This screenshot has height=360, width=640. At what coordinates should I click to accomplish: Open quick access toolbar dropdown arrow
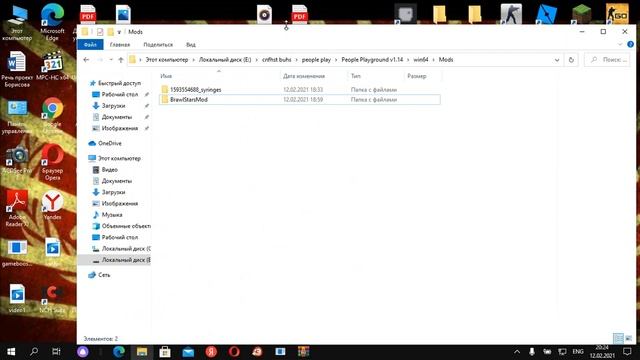pos(119,32)
